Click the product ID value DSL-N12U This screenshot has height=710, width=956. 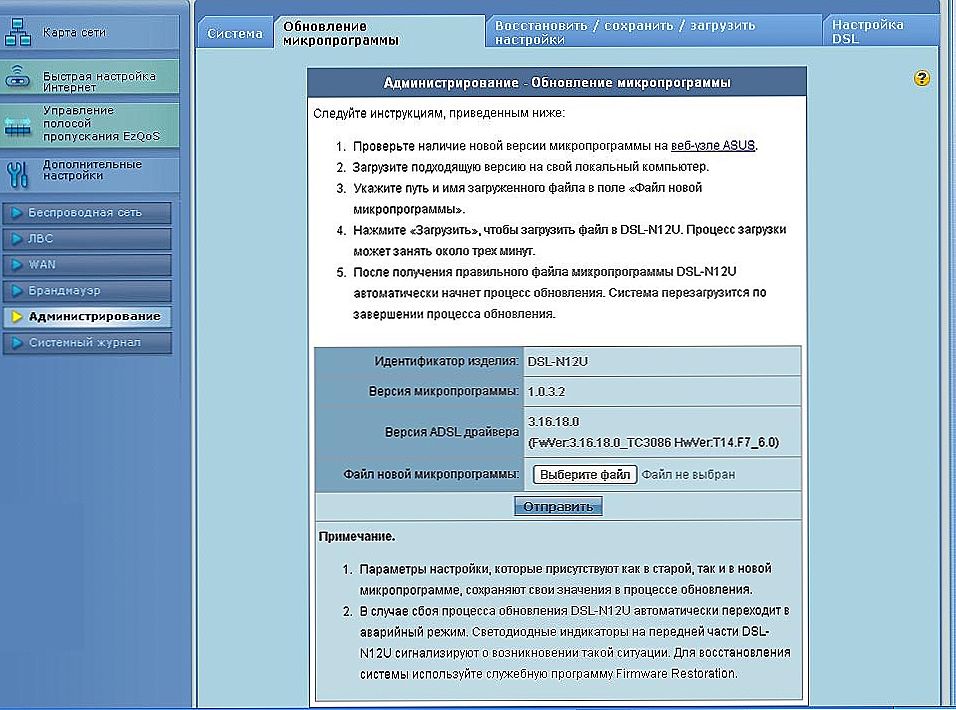557,361
